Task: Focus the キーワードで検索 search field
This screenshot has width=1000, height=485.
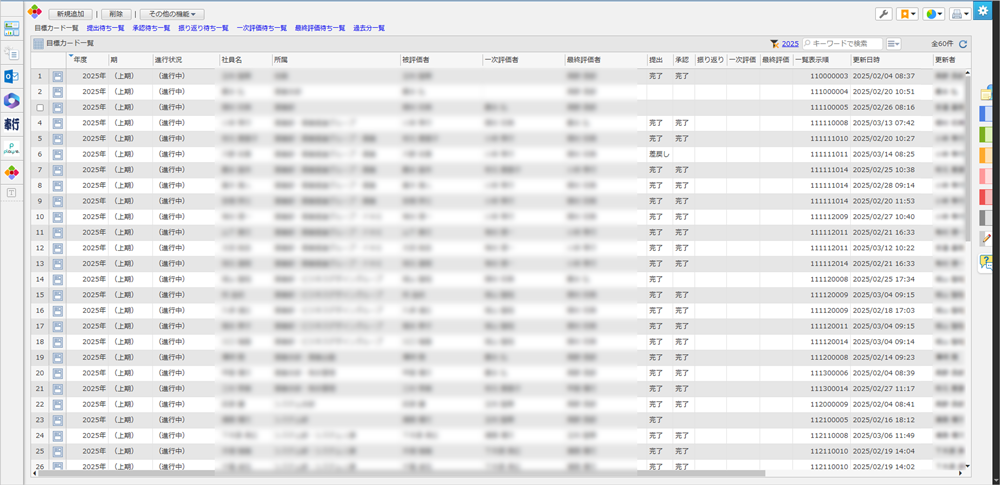Action: tap(845, 44)
